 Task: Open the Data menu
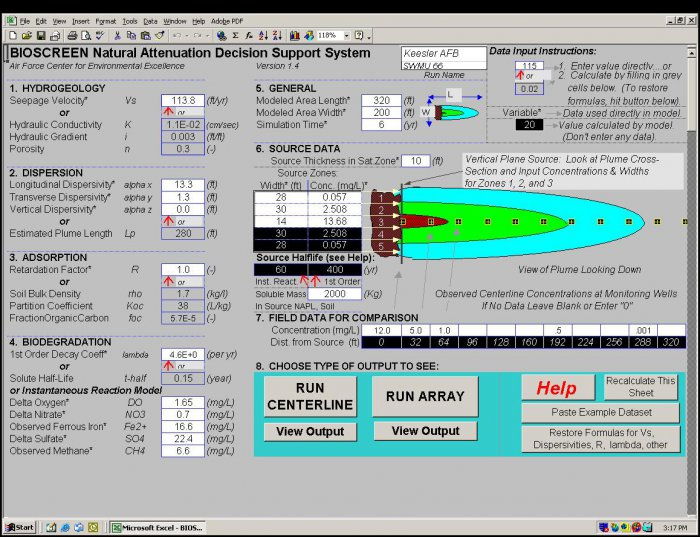[150, 21]
